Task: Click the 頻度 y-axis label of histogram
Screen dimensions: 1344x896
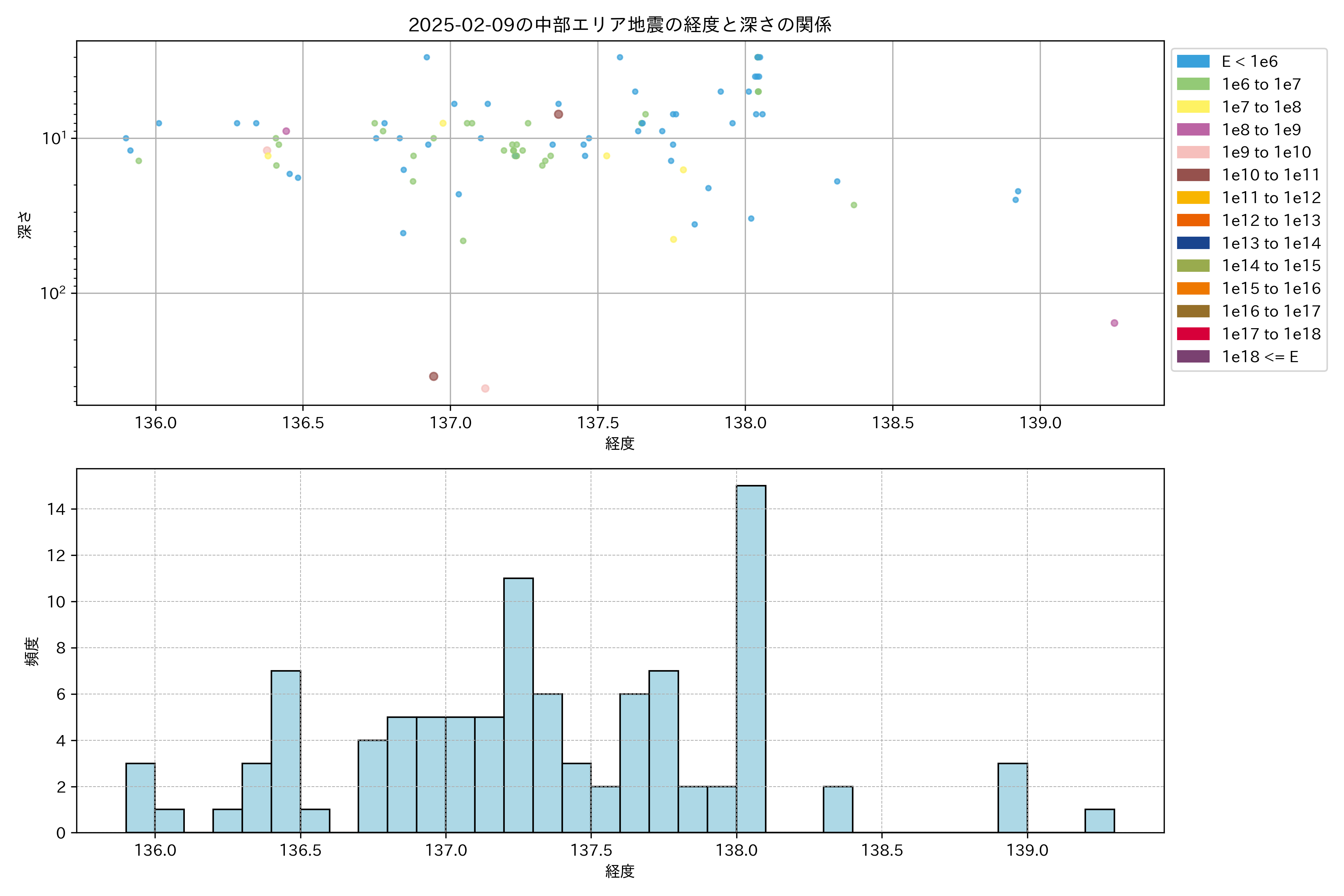Action: point(32,651)
